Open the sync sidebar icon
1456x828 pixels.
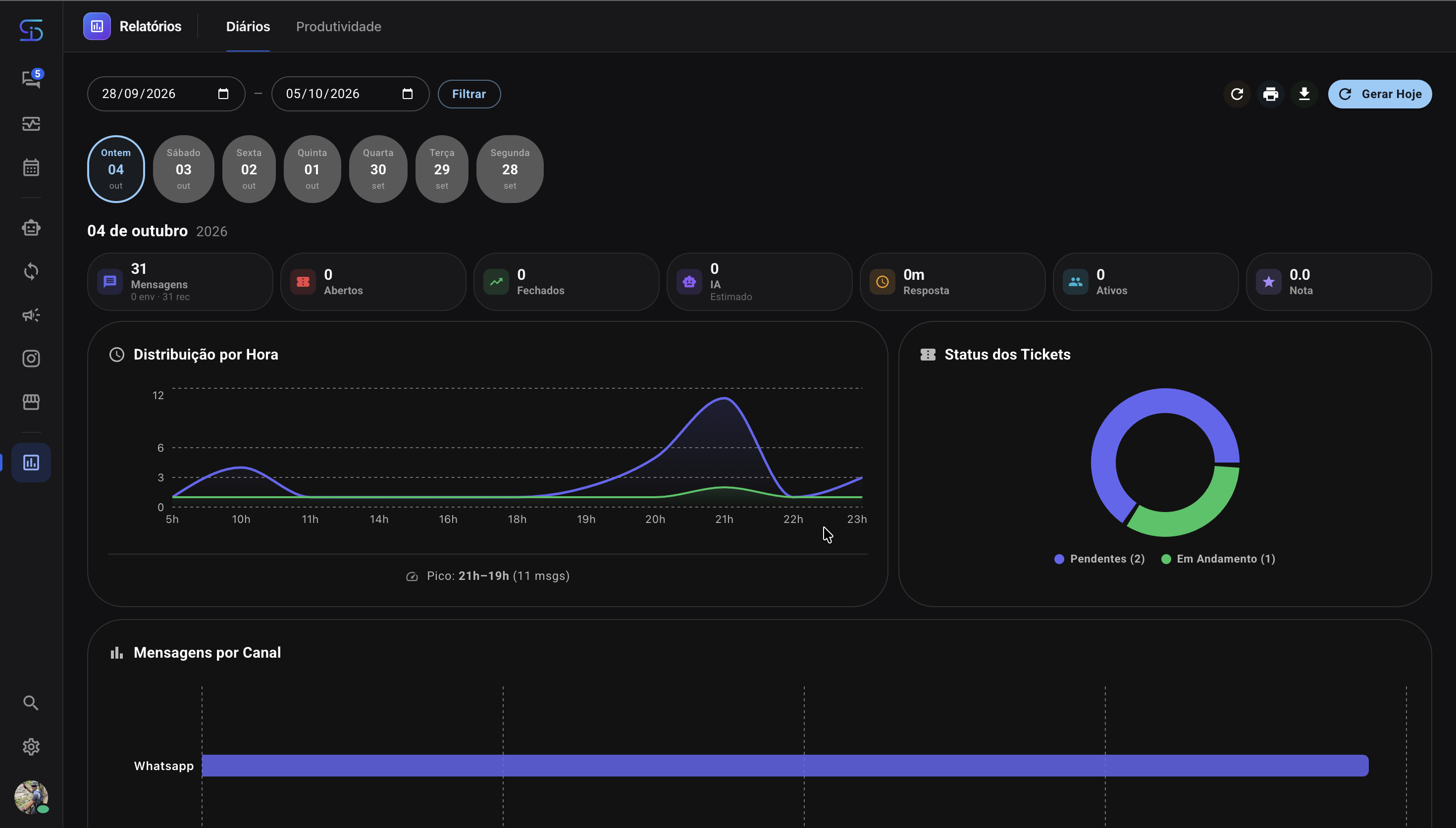click(31, 271)
